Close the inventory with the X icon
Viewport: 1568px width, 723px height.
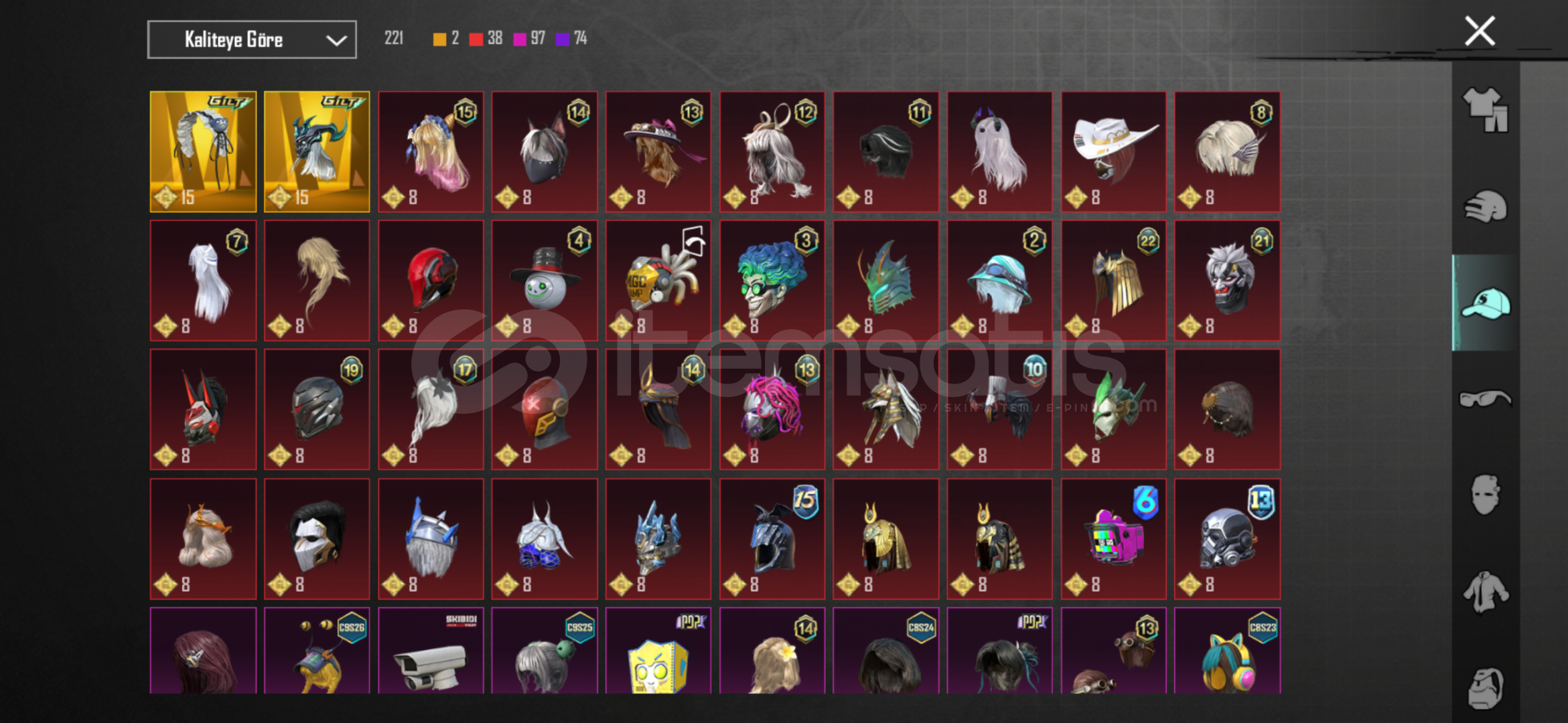[x=1480, y=31]
